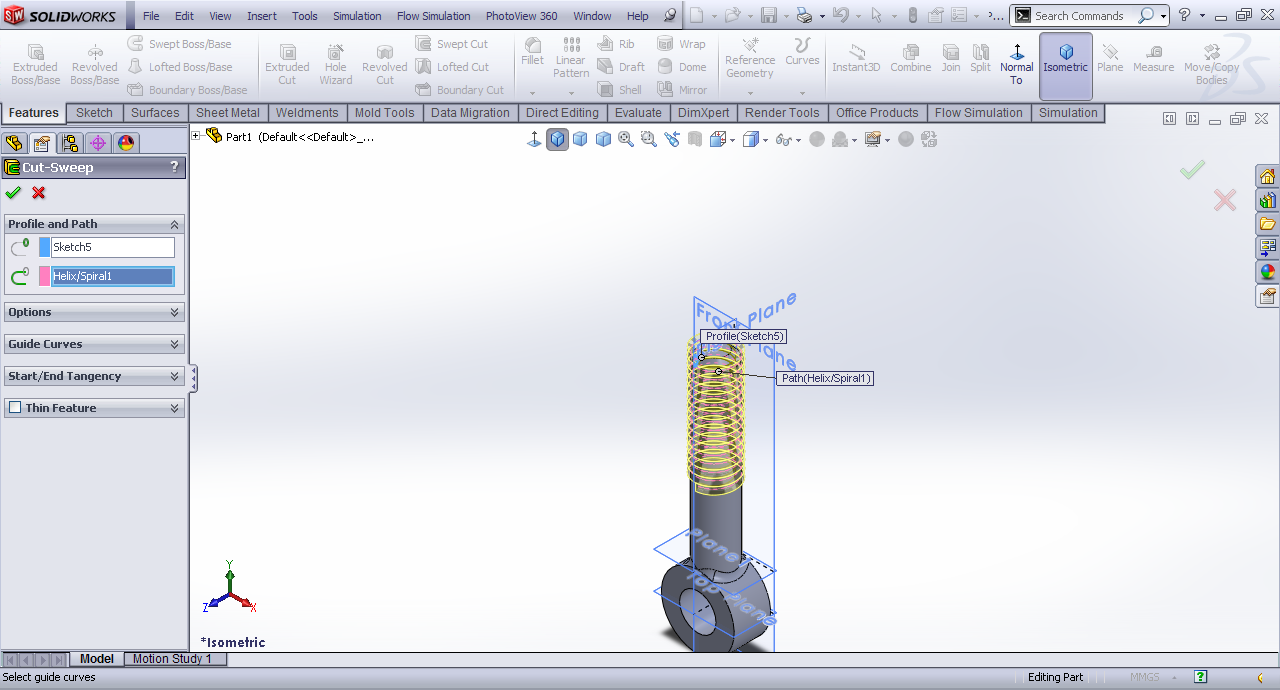1280x690 pixels.
Task: Open the Display Style dropdown arrow
Action: (x=765, y=140)
